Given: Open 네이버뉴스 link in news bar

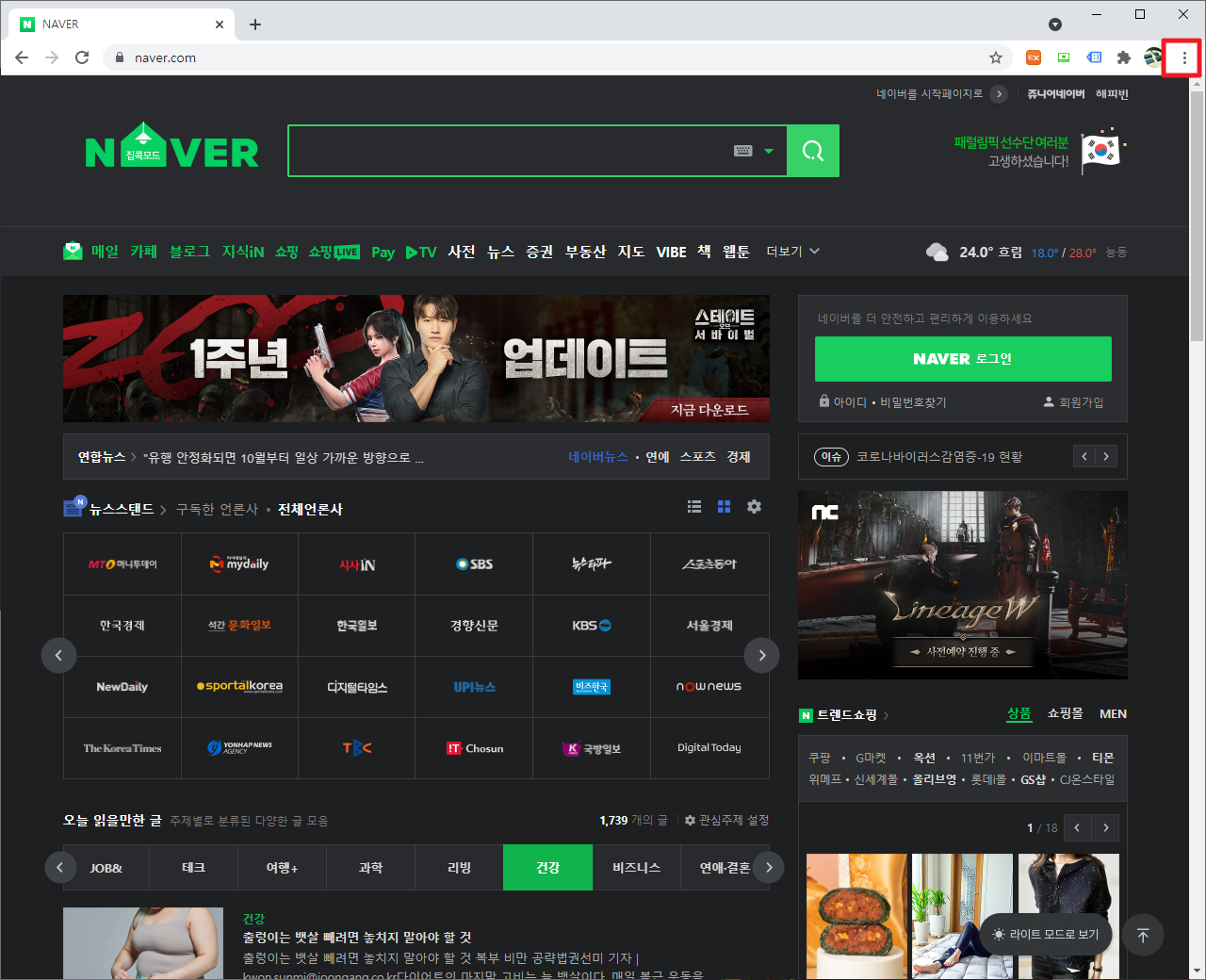Looking at the screenshot, I should pos(597,457).
